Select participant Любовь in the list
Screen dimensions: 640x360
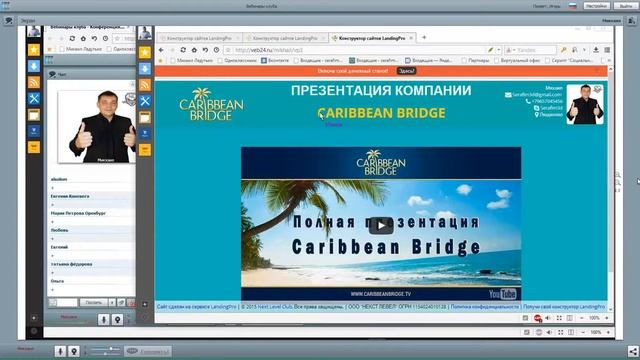(x=60, y=230)
